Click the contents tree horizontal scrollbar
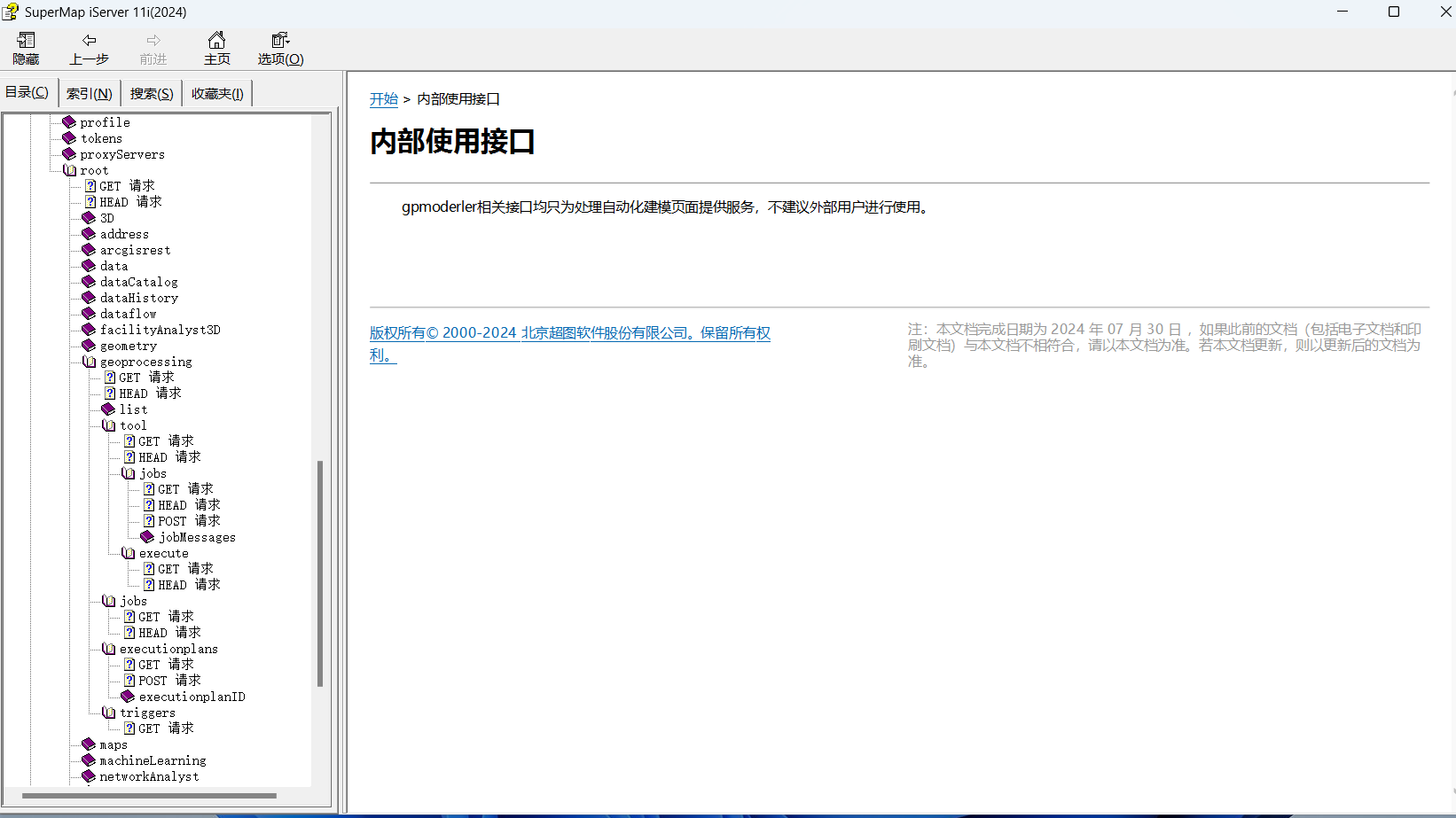This screenshot has height=818, width=1456. point(149,796)
